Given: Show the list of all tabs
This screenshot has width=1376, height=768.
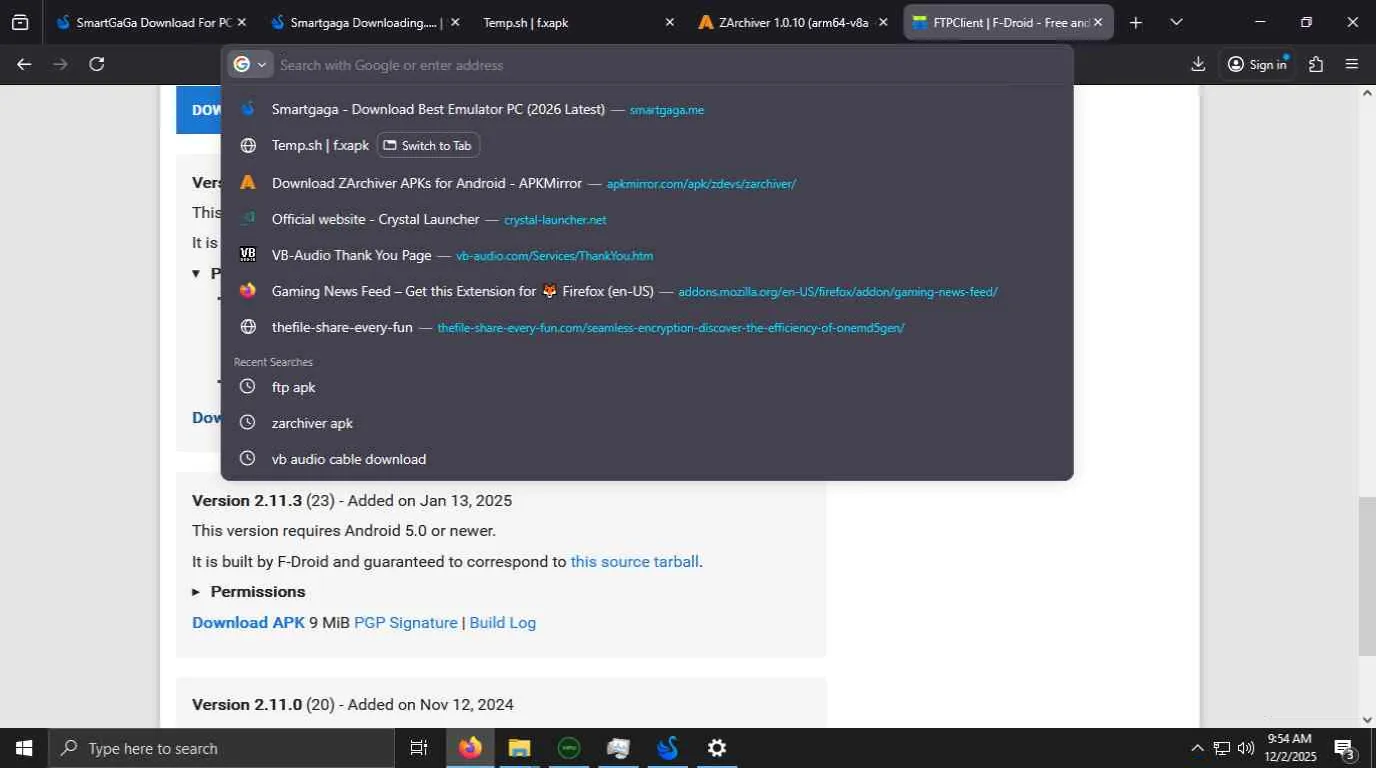Looking at the screenshot, I should [1176, 22].
